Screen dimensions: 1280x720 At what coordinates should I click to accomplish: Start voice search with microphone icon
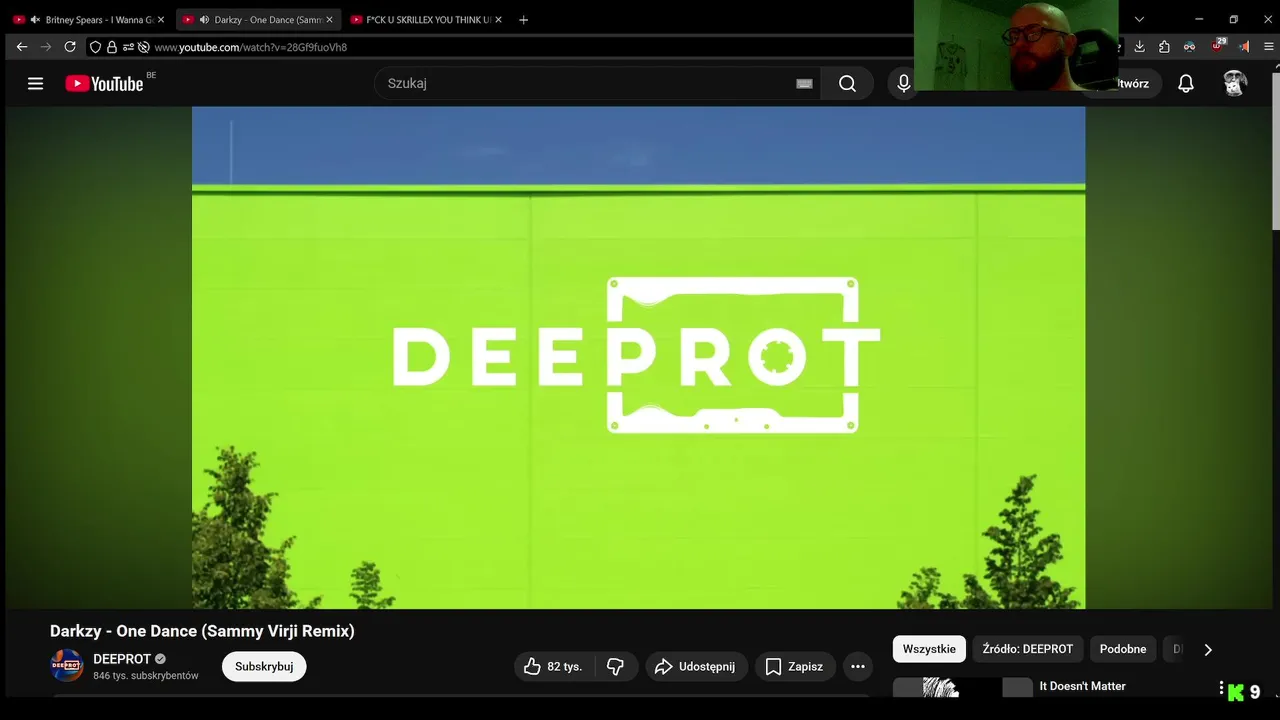(x=904, y=84)
